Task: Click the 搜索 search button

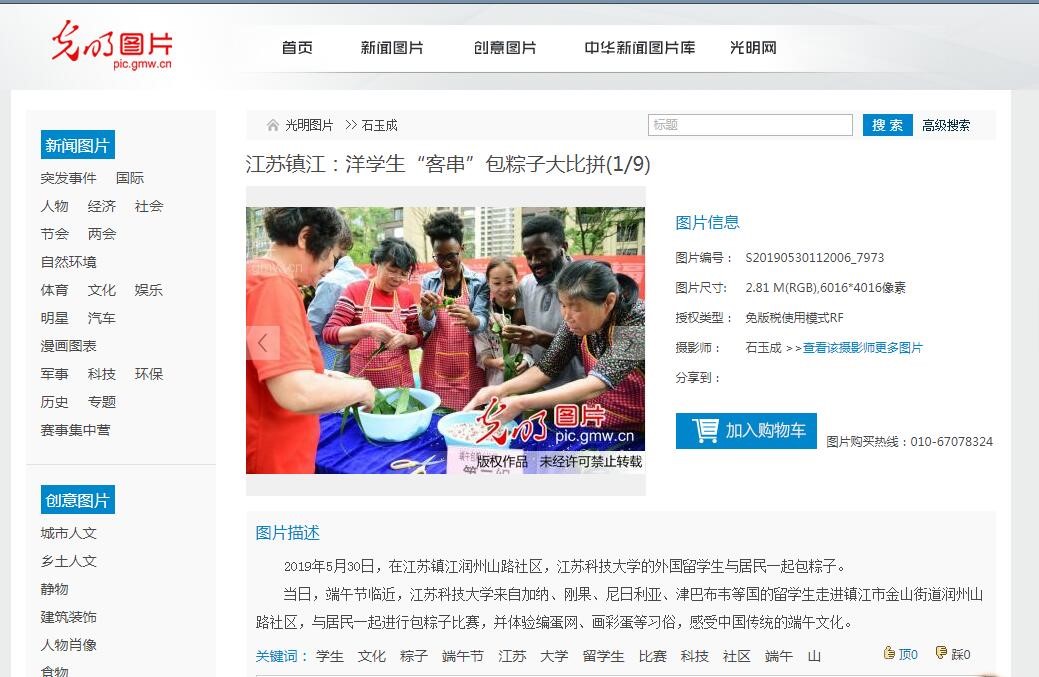Action: pos(887,125)
